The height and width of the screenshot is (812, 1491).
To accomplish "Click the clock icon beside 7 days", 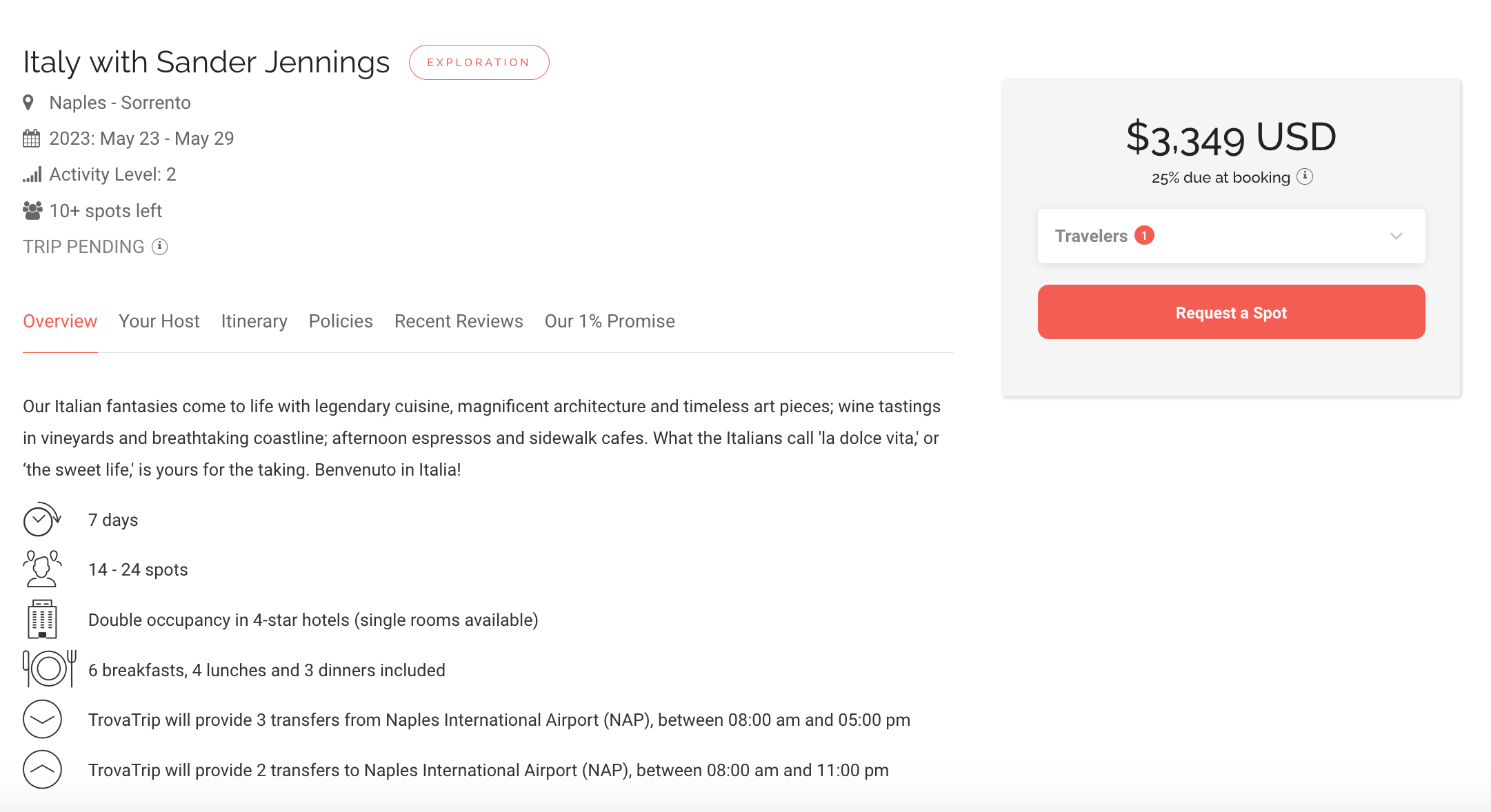I will click(42, 519).
